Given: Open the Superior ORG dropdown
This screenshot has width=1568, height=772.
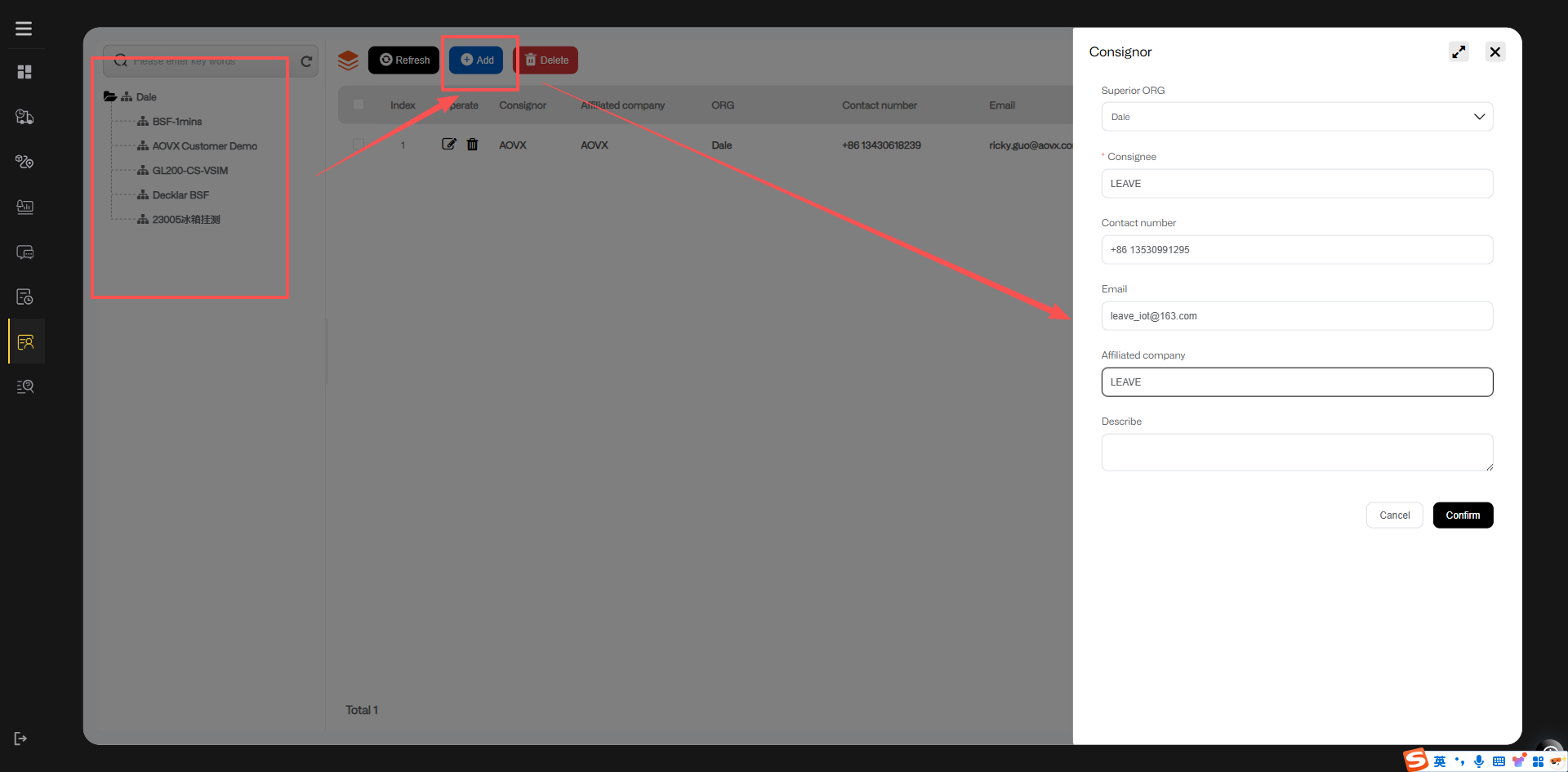Looking at the screenshot, I should [1296, 117].
